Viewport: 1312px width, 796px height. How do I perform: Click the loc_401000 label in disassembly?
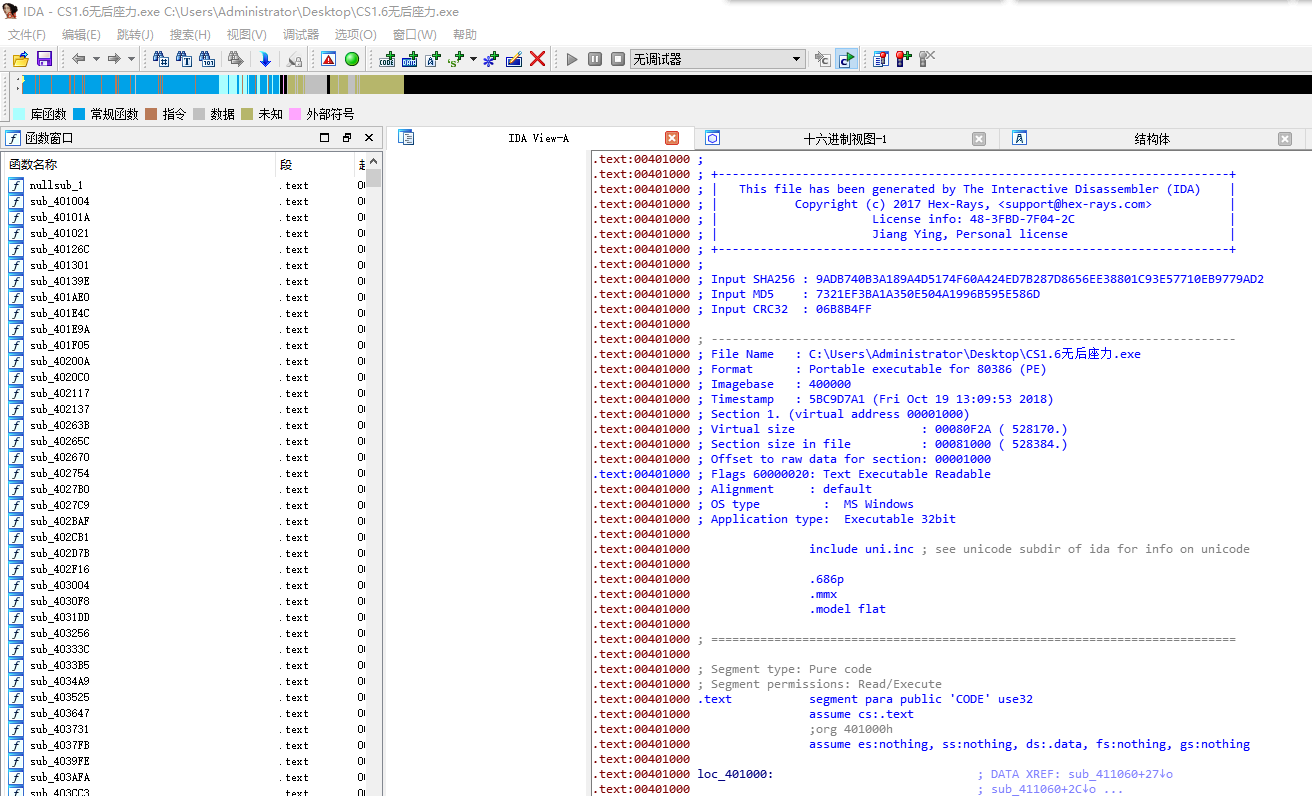point(735,774)
